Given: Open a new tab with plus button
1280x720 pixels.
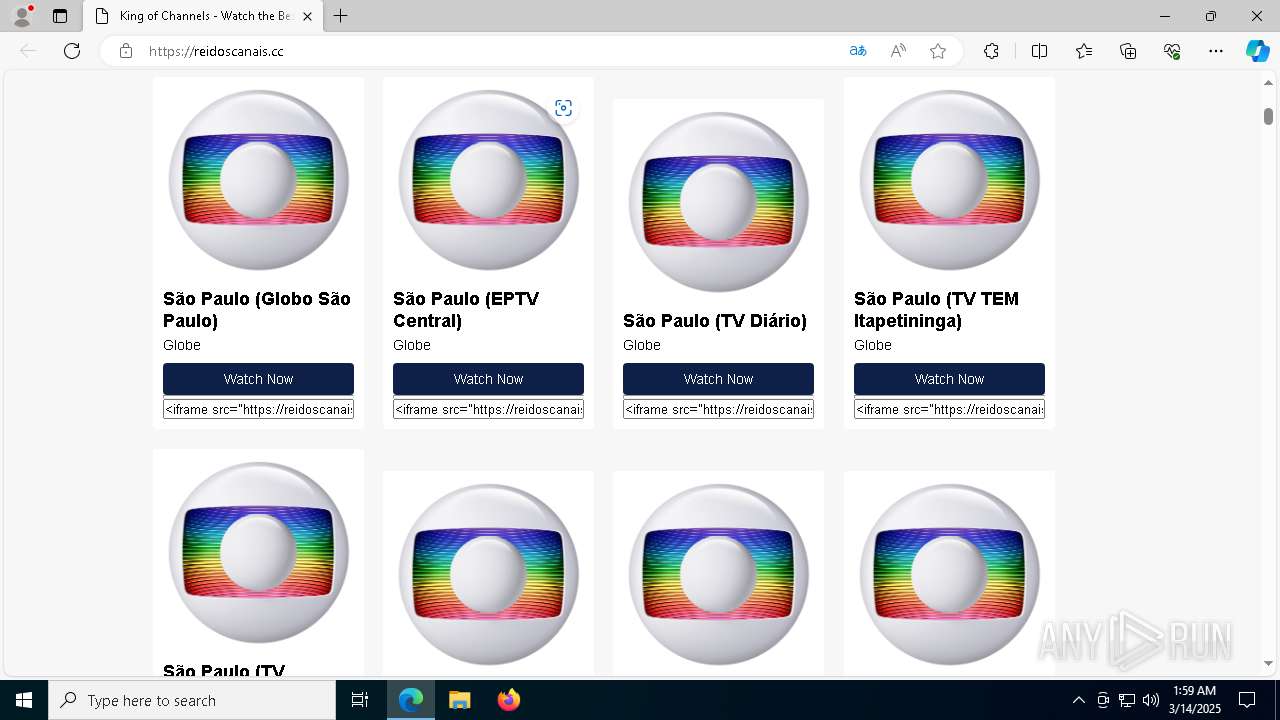Looking at the screenshot, I should (341, 16).
